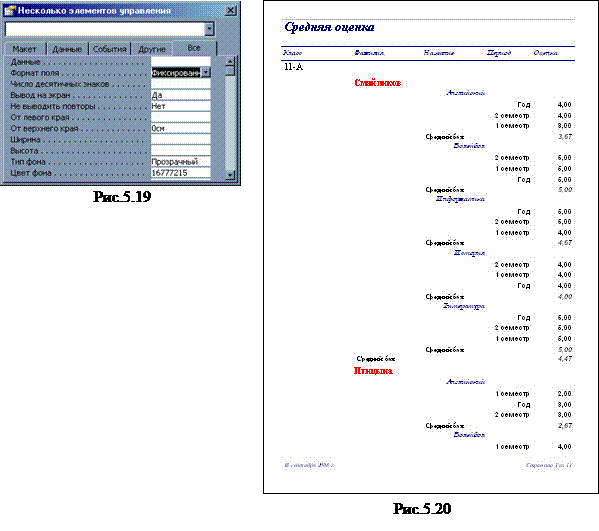Click the average value 2,67 in report

565,426
